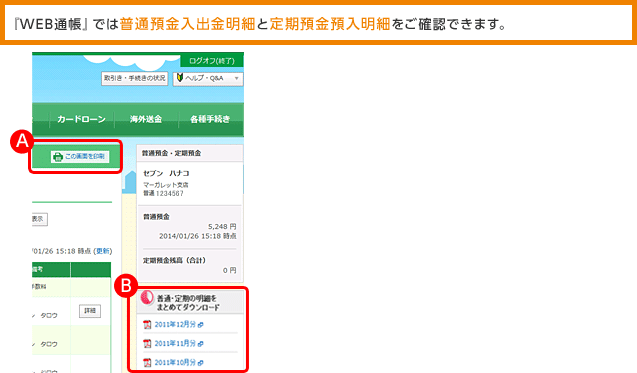The height and width of the screenshot is (373, 637).
Task: Open the 2011年12月分 PDF link
Action: tap(175, 324)
